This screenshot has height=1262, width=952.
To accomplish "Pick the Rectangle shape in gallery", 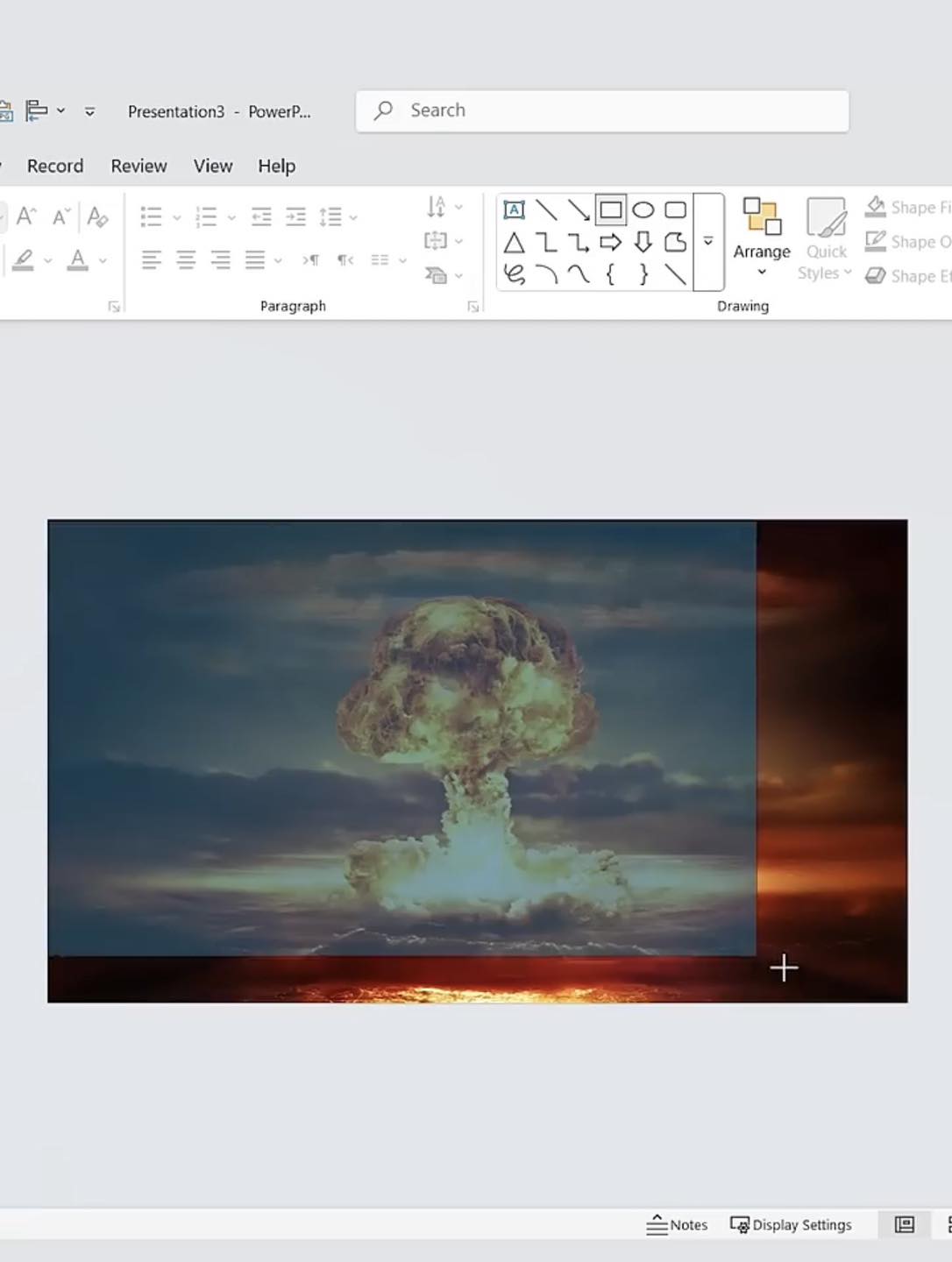I will (x=611, y=209).
